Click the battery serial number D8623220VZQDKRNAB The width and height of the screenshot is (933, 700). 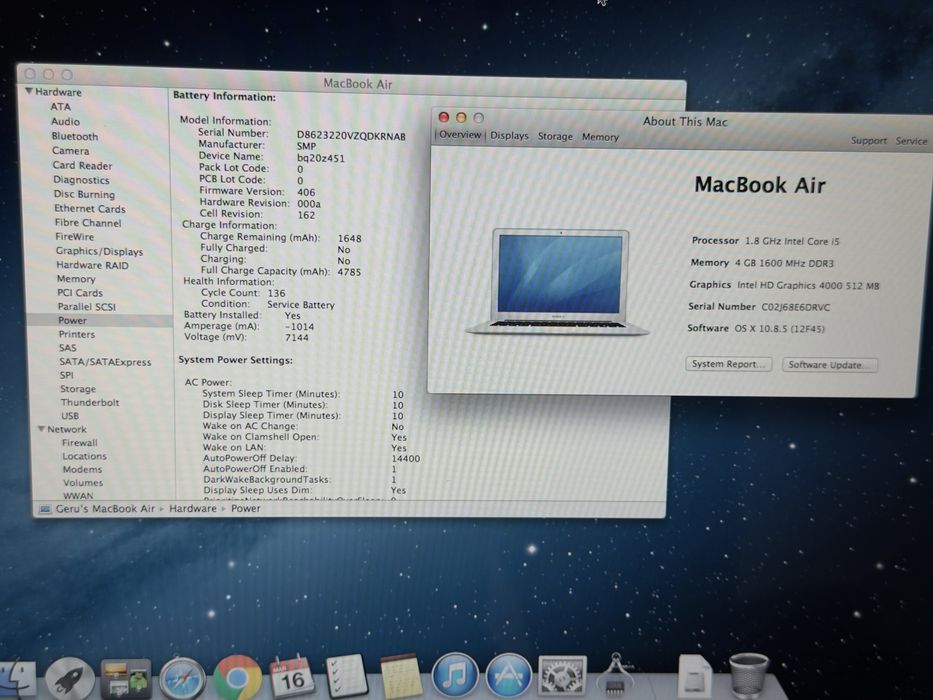pyautogui.click(x=351, y=136)
